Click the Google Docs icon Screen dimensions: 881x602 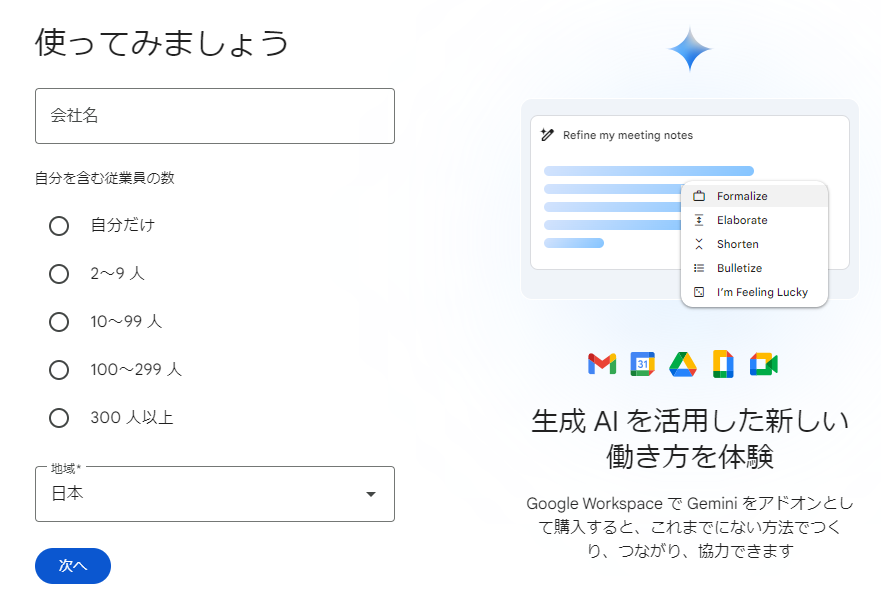coord(723,364)
